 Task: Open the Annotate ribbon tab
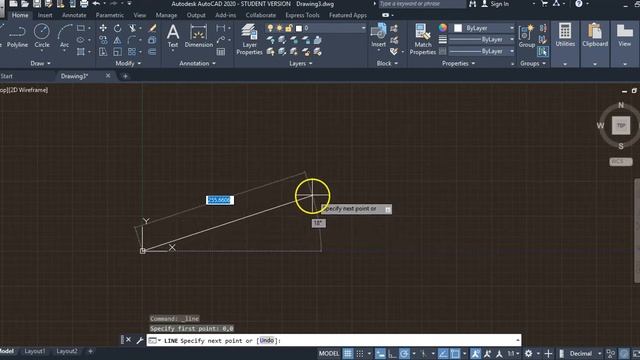(x=74, y=15)
